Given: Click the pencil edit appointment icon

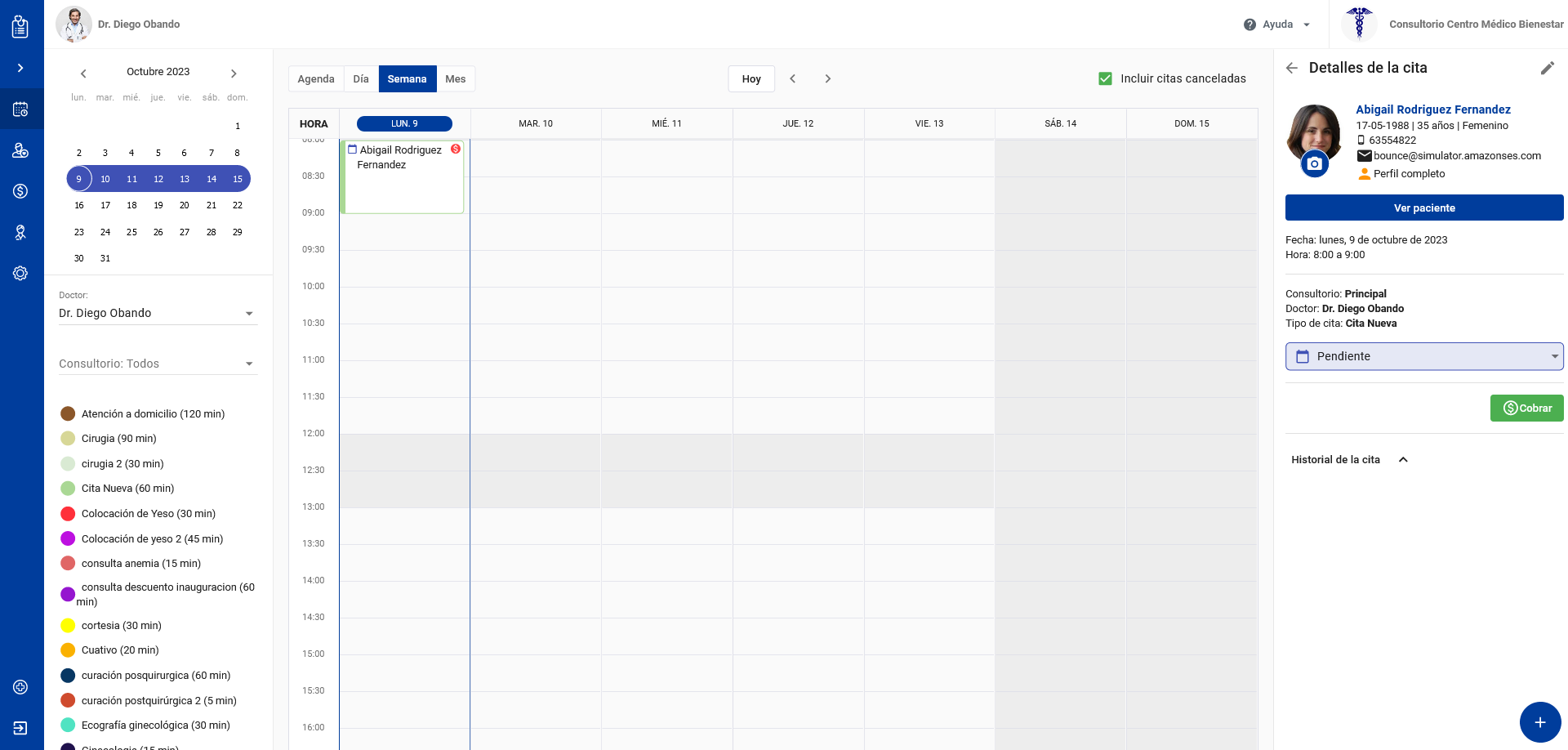Looking at the screenshot, I should point(1547,69).
